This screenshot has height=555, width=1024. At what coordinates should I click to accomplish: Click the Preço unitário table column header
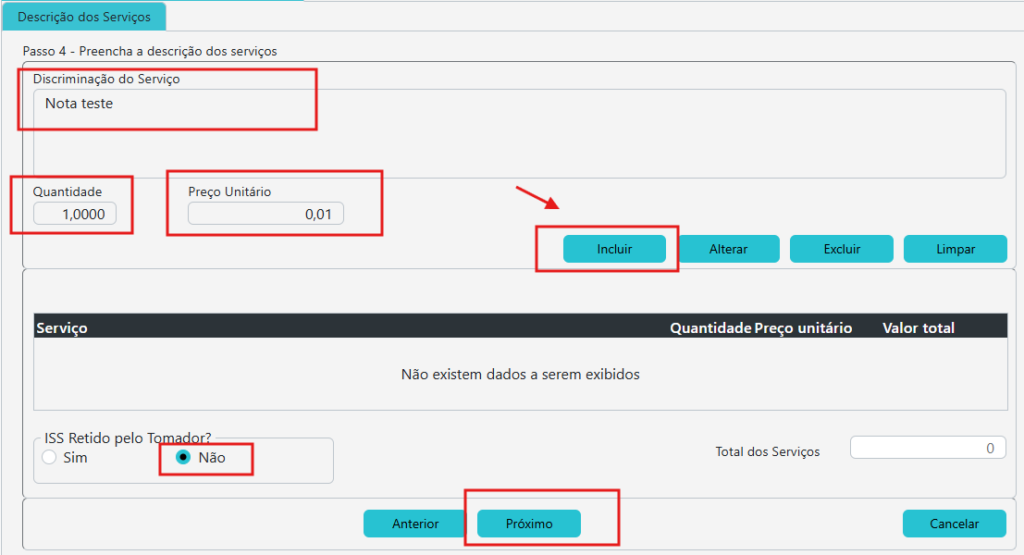[x=803, y=328]
